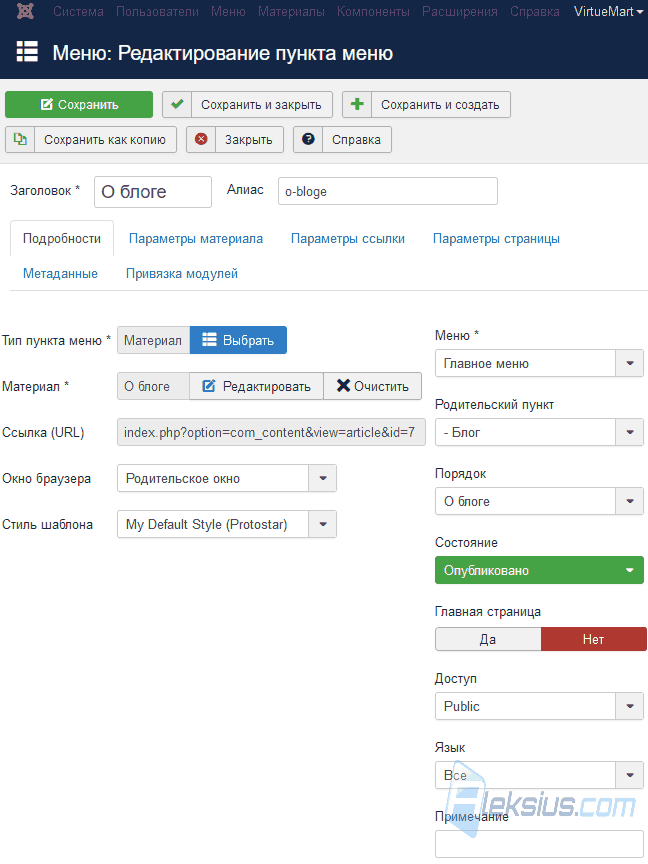Open the Меню top menu
Image resolution: width=648 pixels, height=864 pixels.
tap(228, 12)
